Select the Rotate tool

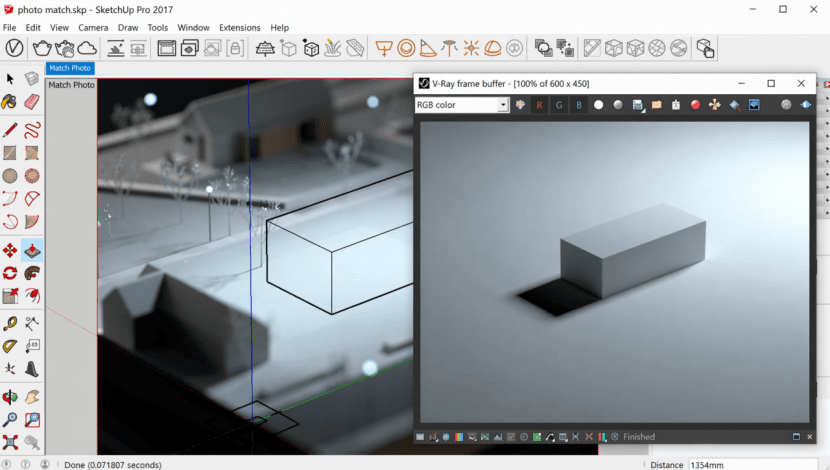pyautogui.click(x=10, y=273)
